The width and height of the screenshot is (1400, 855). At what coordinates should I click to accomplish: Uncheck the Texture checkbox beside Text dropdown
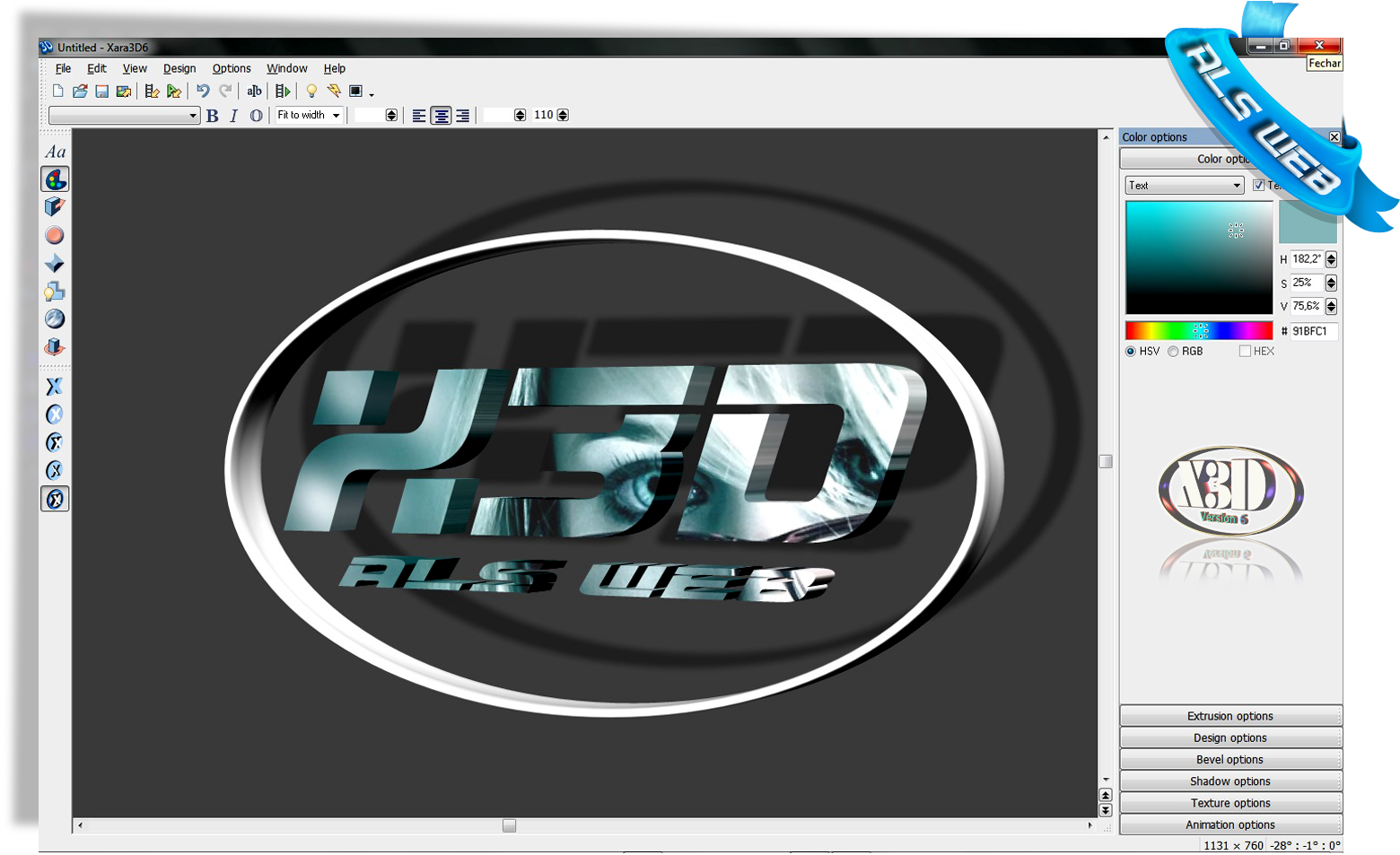click(x=1258, y=186)
